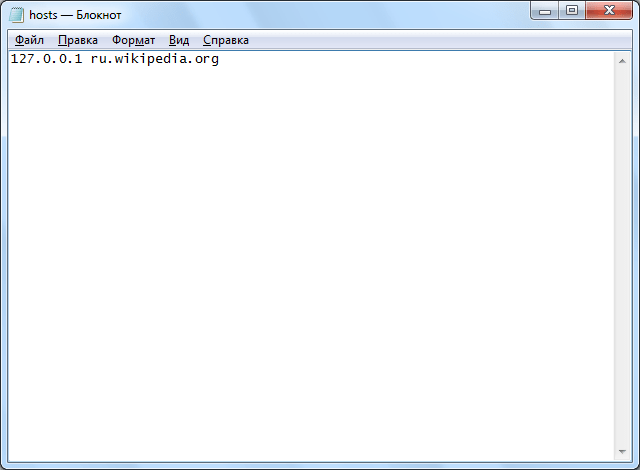Close the hosts Notepad window
Image resolution: width=640 pixels, height=470 pixels.
tap(609, 10)
